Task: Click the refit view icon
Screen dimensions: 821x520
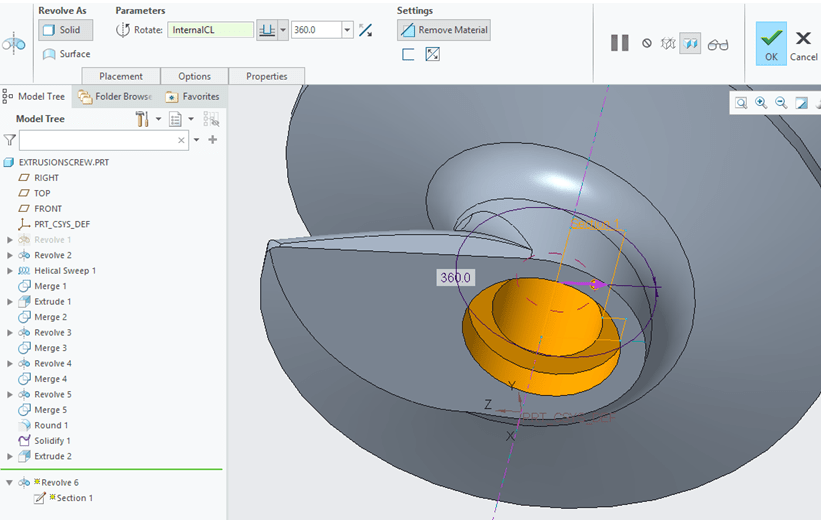Action: coord(741,103)
